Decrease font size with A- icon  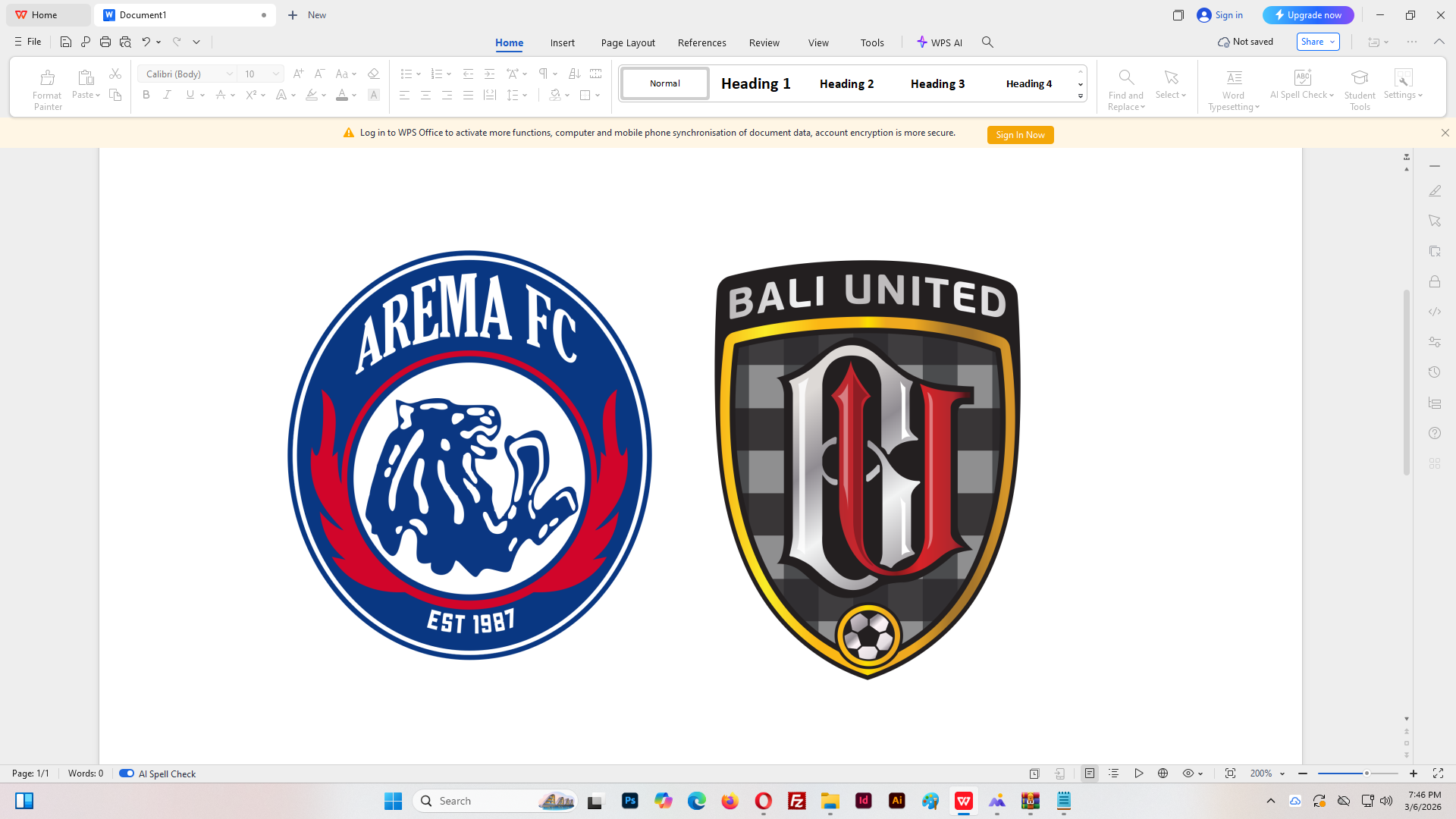(x=319, y=74)
